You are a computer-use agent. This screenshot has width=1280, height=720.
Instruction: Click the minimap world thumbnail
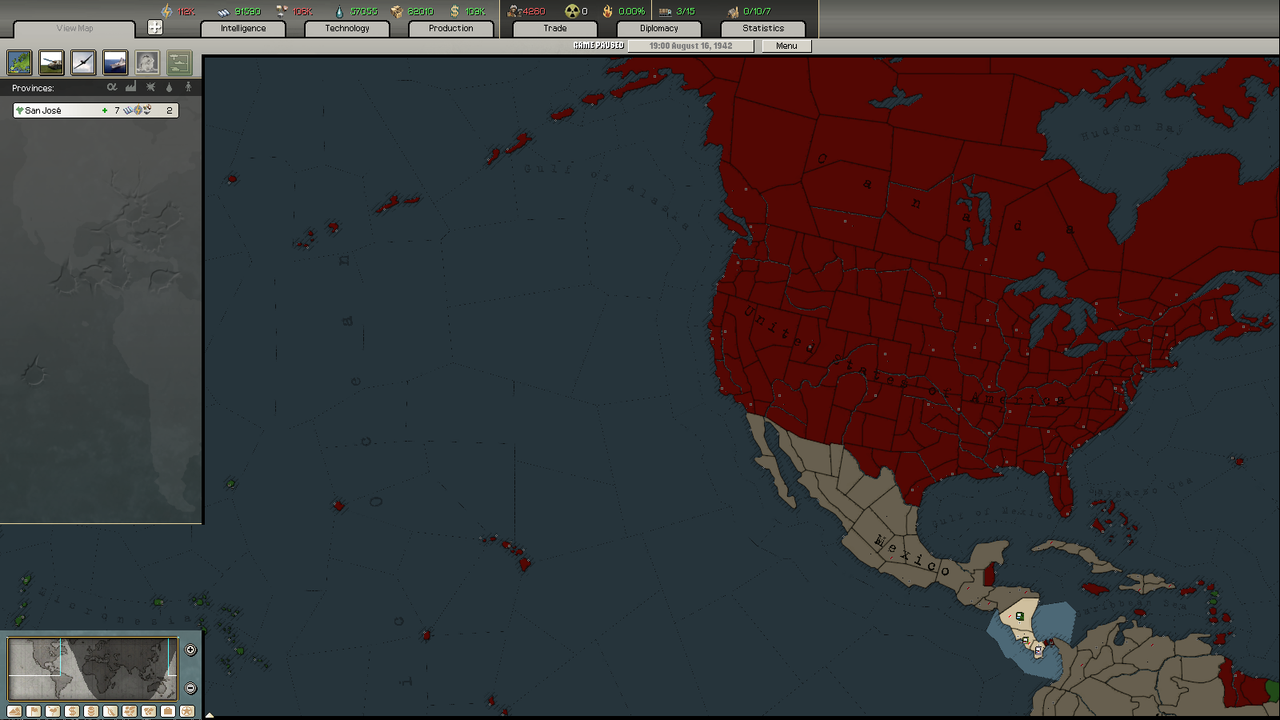[x=92, y=668]
